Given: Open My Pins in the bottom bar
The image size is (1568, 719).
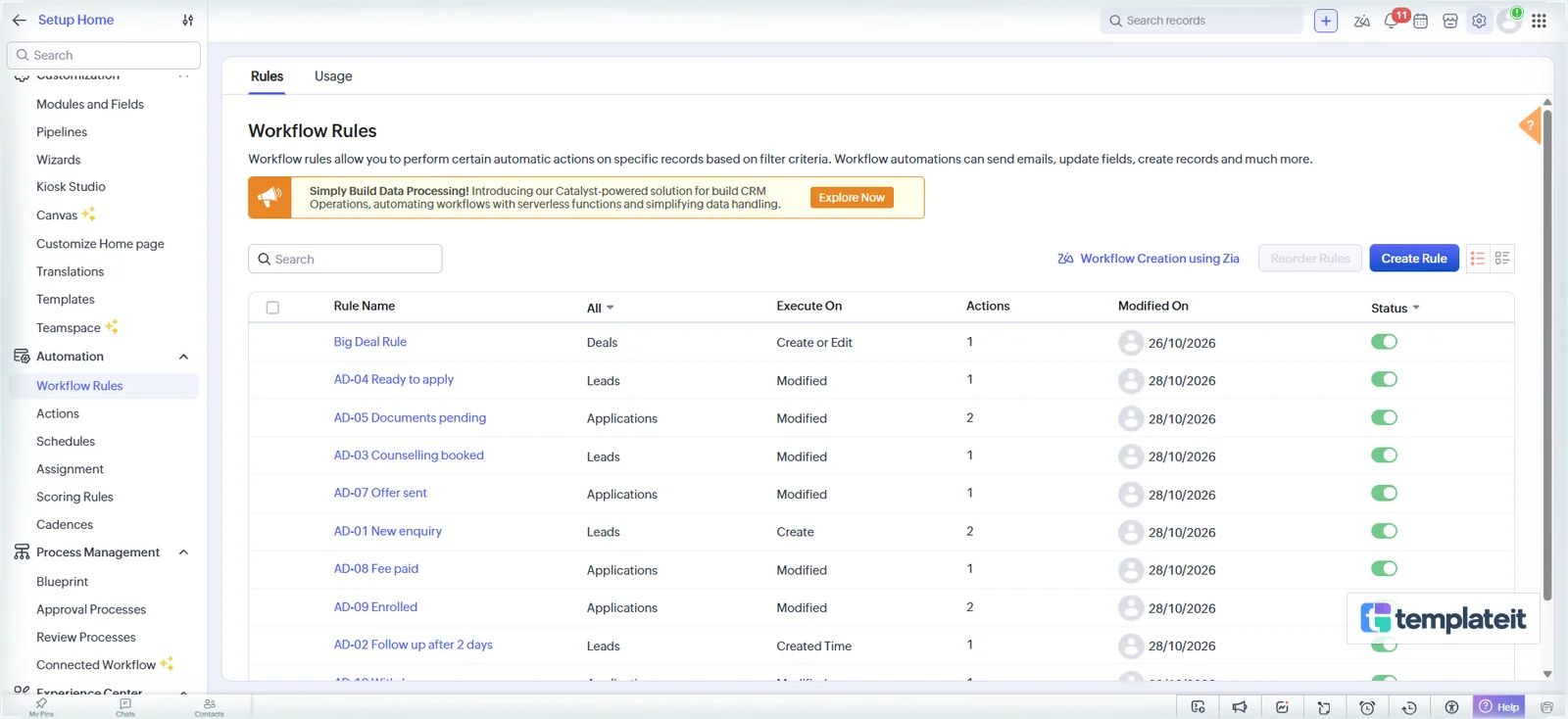Looking at the screenshot, I should point(41,707).
